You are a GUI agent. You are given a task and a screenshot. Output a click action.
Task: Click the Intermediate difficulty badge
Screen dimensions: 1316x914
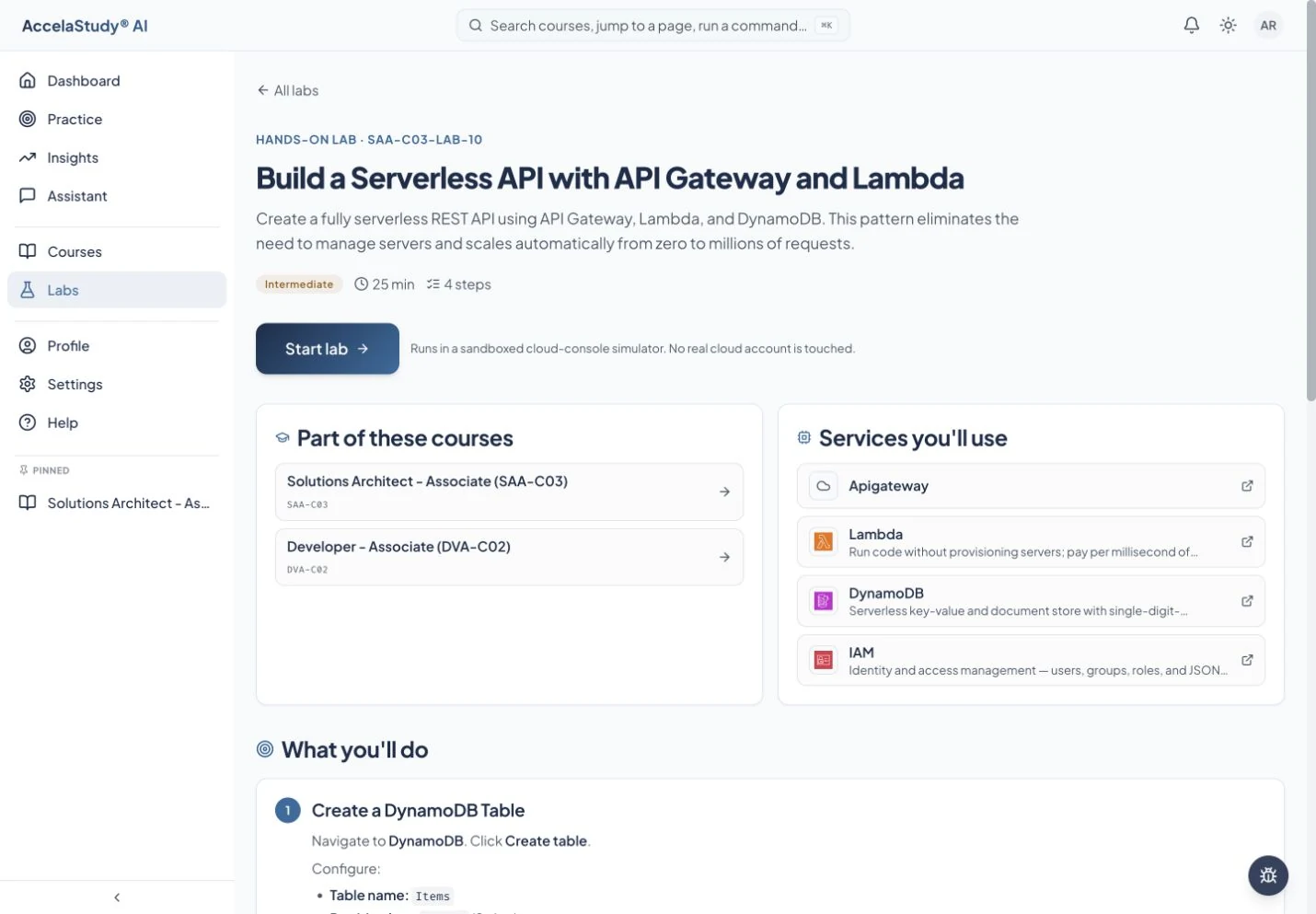[x=299, y=284]
